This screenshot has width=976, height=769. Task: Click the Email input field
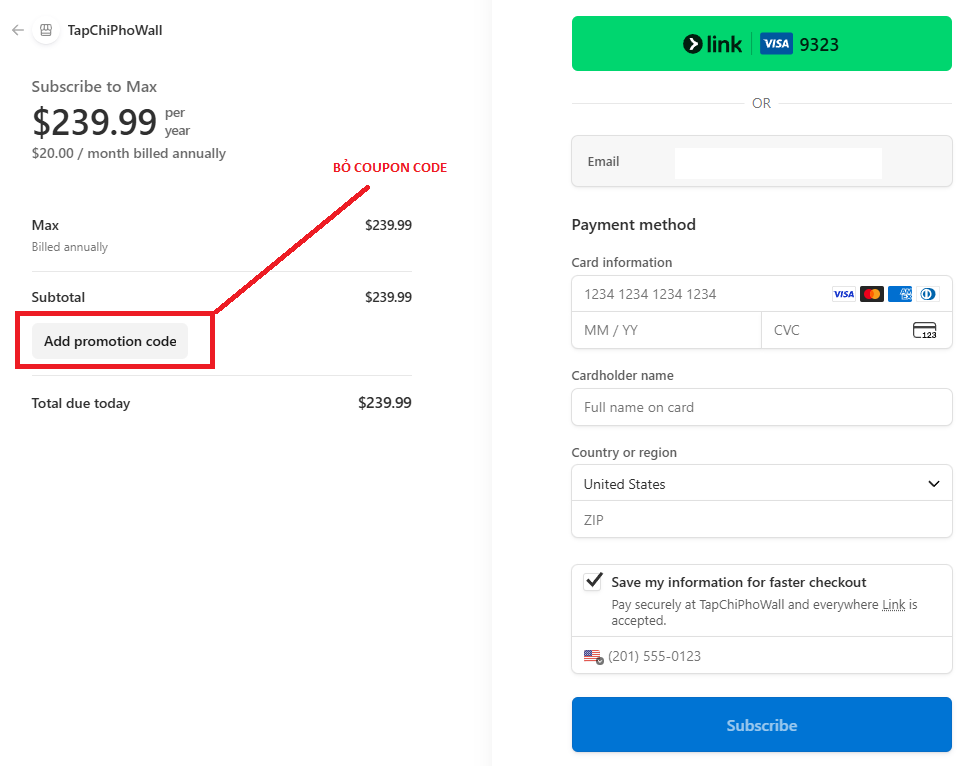coord(778,162)
